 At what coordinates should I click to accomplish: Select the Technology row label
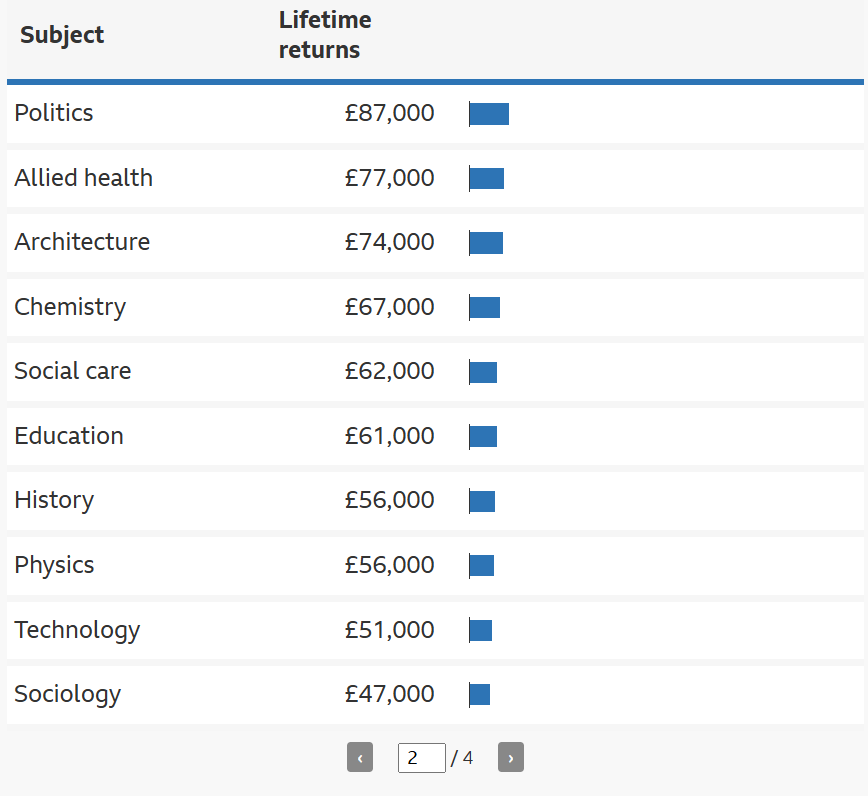[x=77, y=630]
